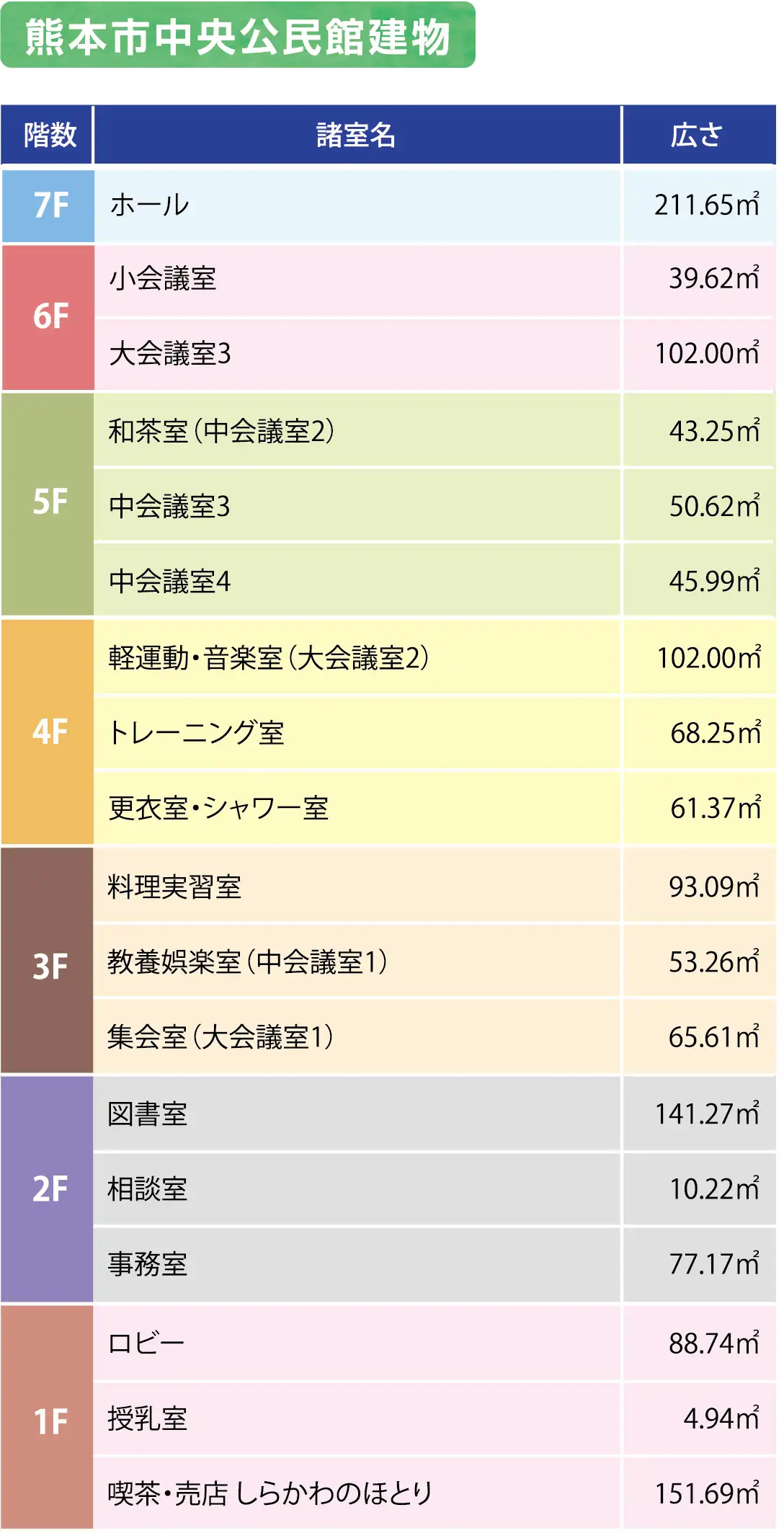The width and height of the screenshot is (784, 1533).
Task: Click the 1F floor label
Action: pos(49,1421)
